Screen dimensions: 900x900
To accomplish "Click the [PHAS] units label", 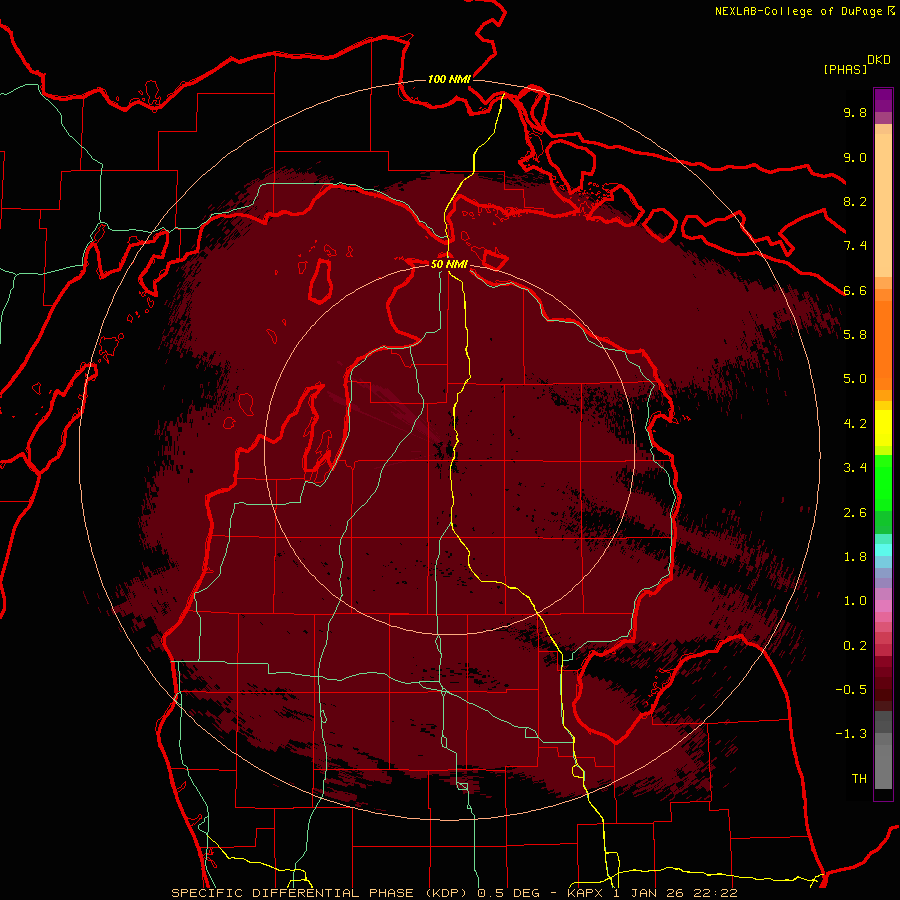I will pos(845,69).
